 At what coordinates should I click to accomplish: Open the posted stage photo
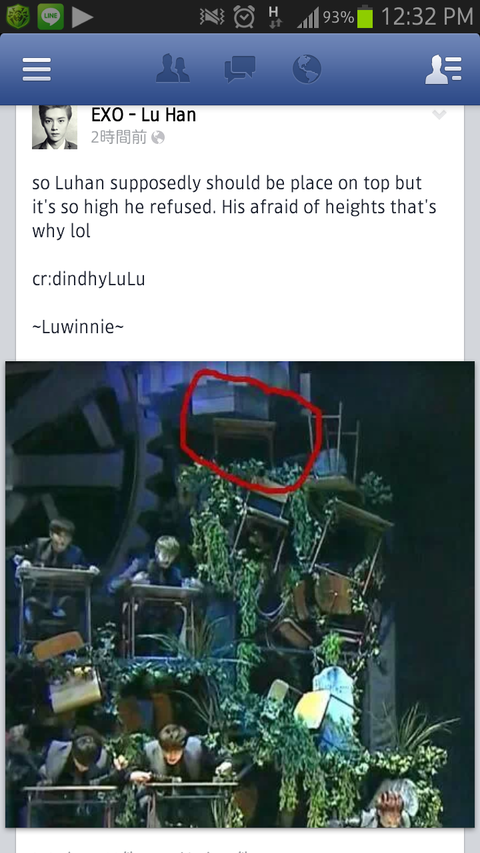point(240,594)
